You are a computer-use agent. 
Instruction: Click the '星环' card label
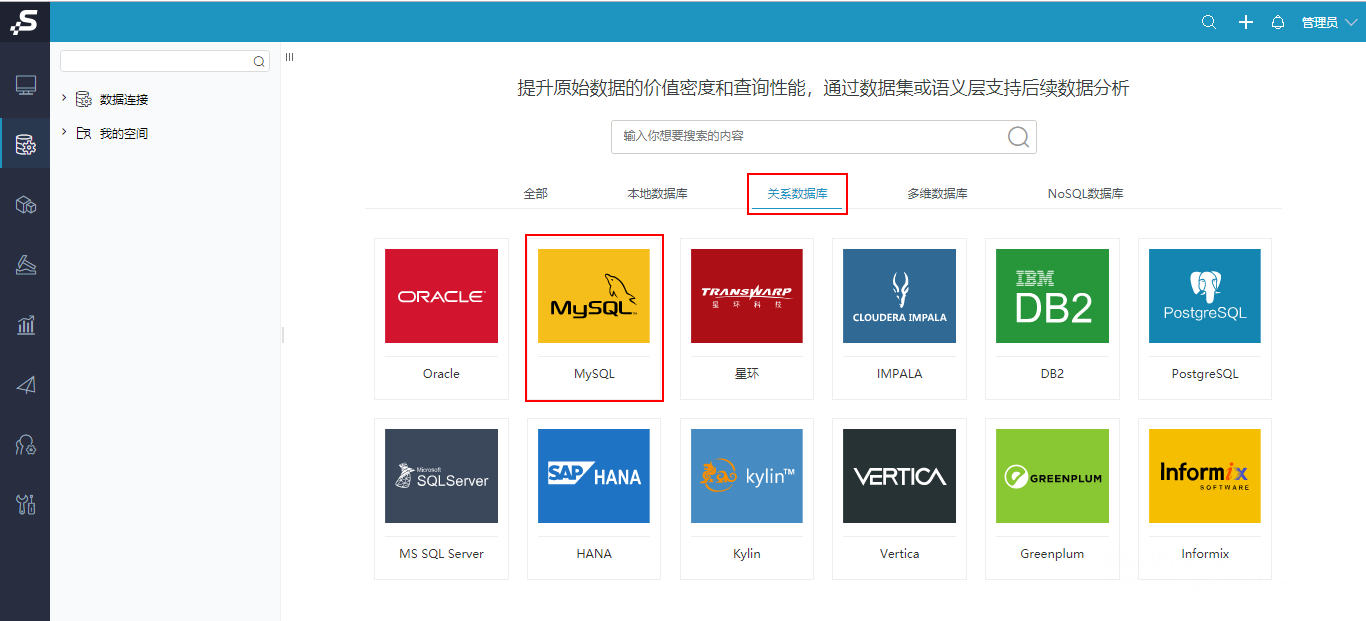[x=747, y=374]
